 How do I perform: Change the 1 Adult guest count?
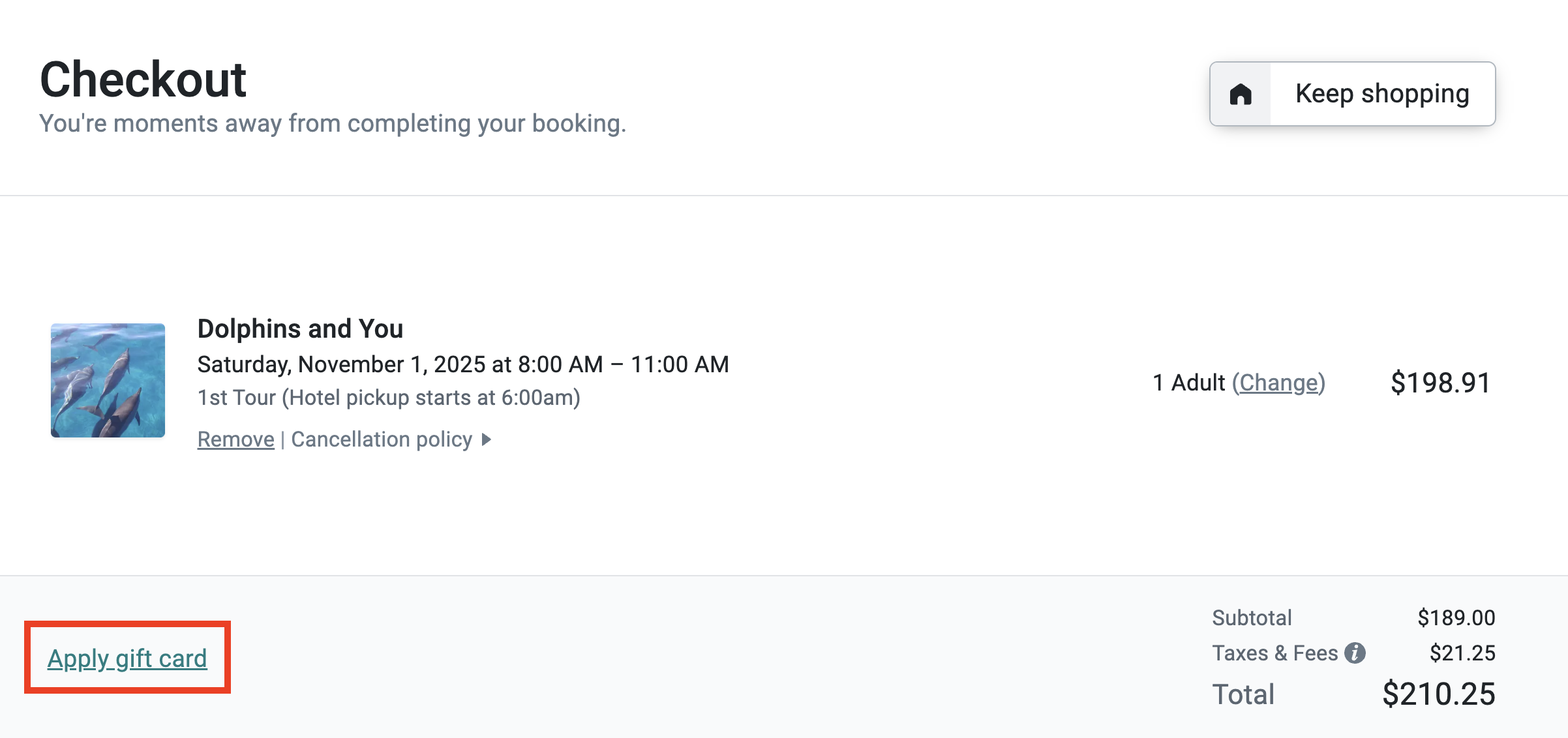click(x=1278, y=383)
